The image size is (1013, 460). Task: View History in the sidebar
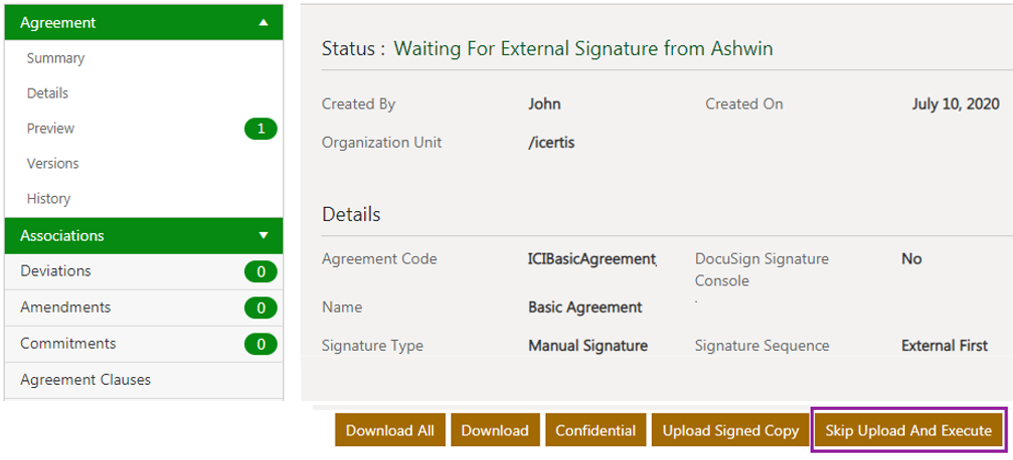pyautogui.click(x=49, y=198)
